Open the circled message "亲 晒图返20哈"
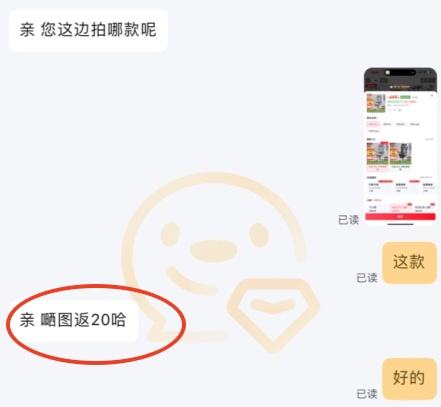Viewport: 441px width, 407px height. point(72,320)
